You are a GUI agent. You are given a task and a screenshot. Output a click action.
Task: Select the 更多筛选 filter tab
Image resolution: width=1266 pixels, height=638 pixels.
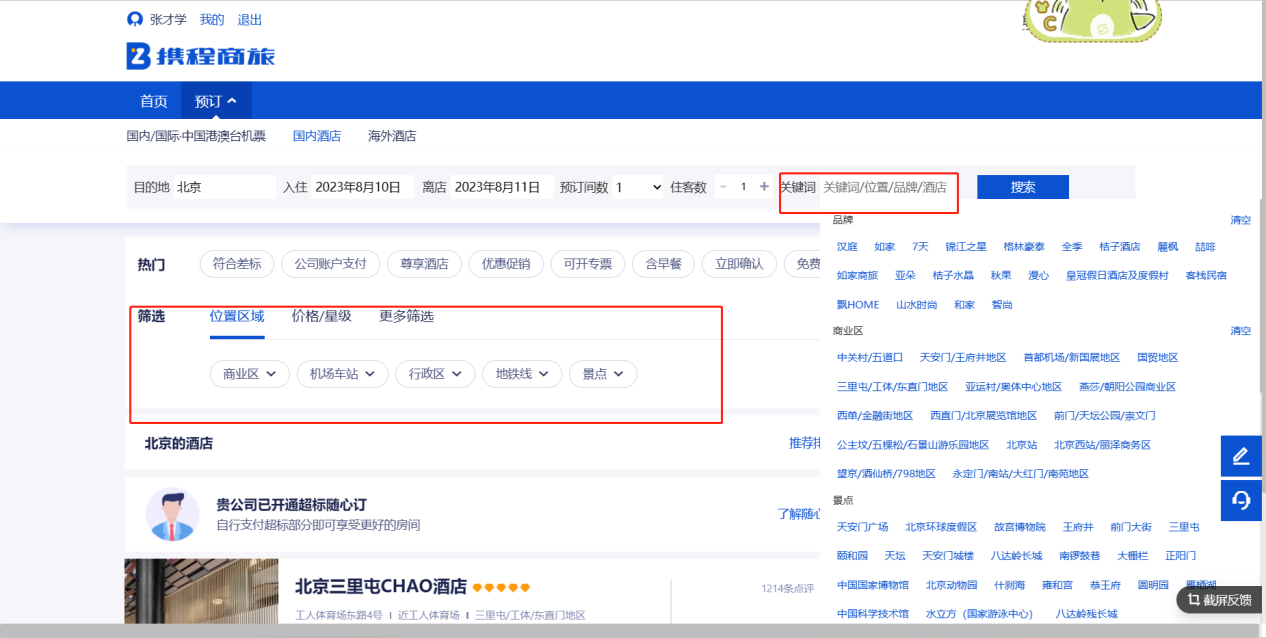(x=406, y=316)
